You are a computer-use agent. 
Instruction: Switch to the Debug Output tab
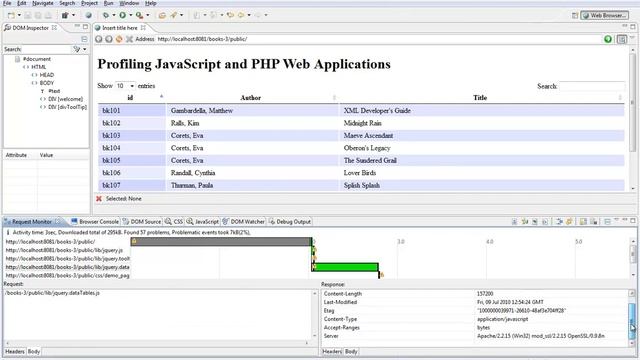[290, 222]
